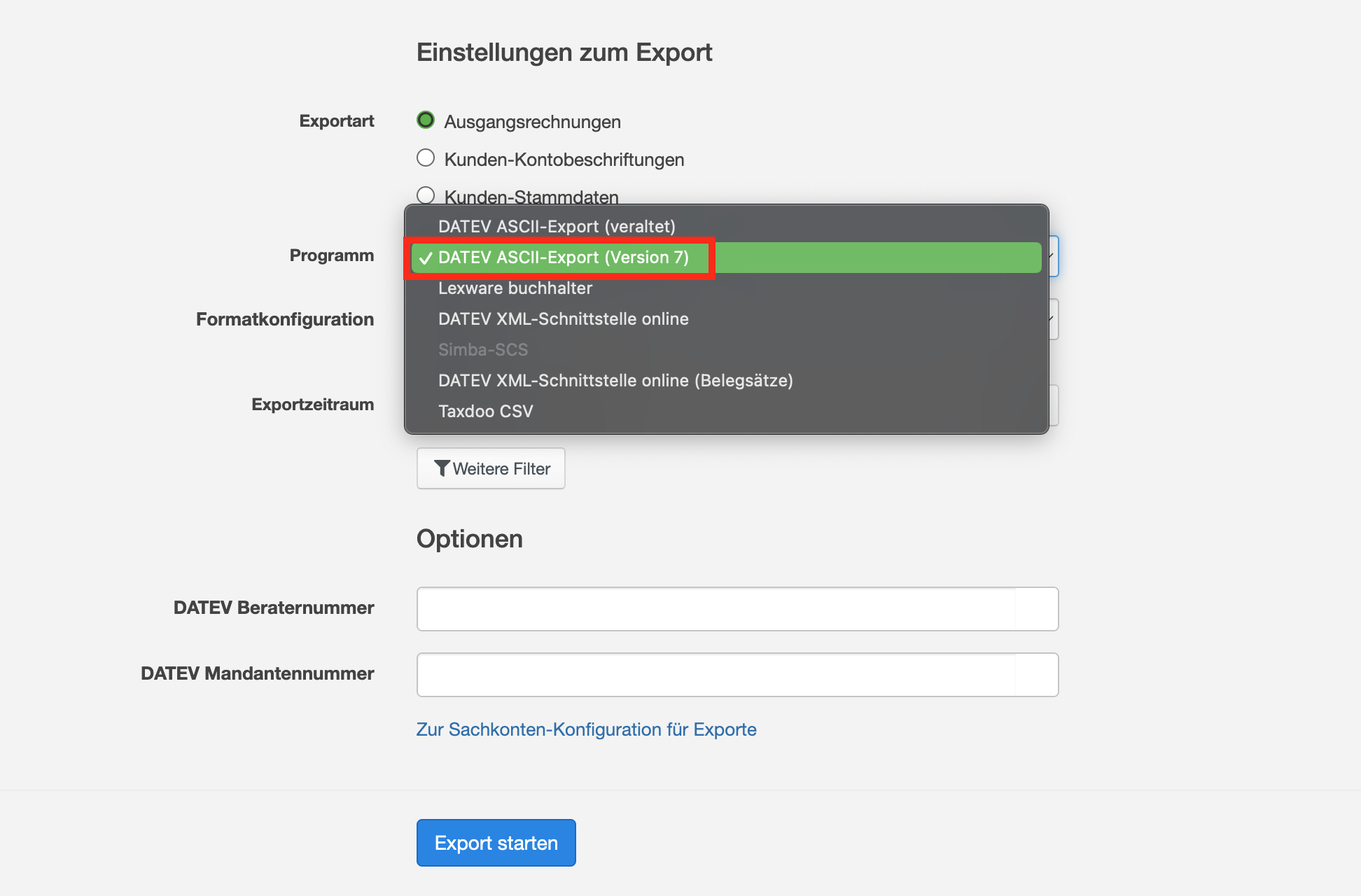Click the Export starten button
This screenshot has height=896, width=1361.
496,843
